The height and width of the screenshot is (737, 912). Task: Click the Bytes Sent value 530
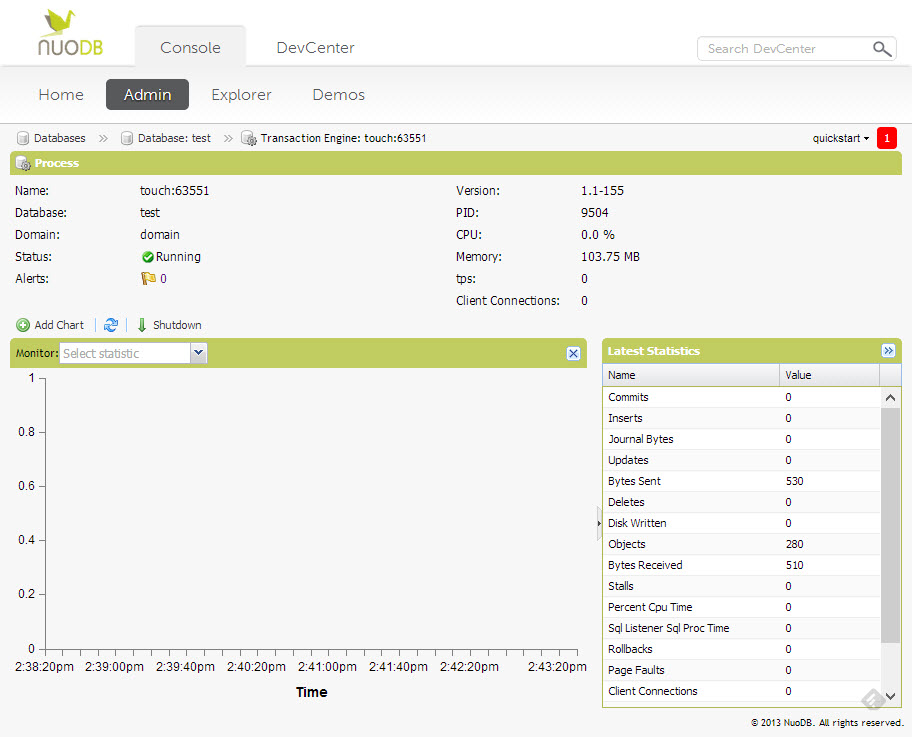[795, 481]
